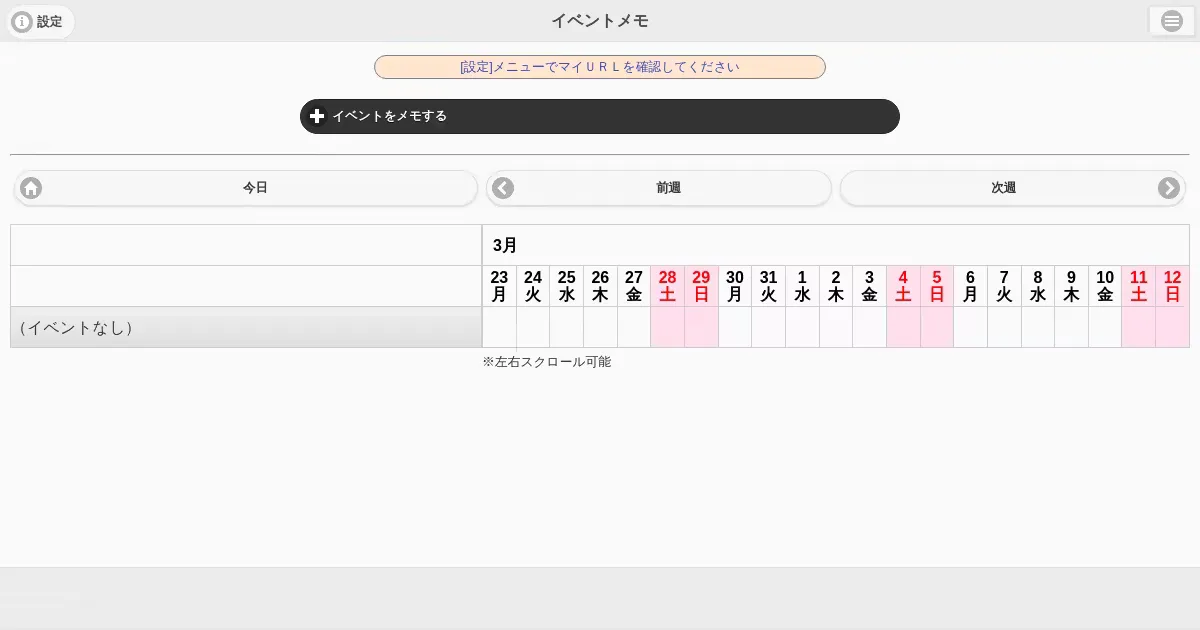Click the plus icon on イベントをメモする

(317, 116)
